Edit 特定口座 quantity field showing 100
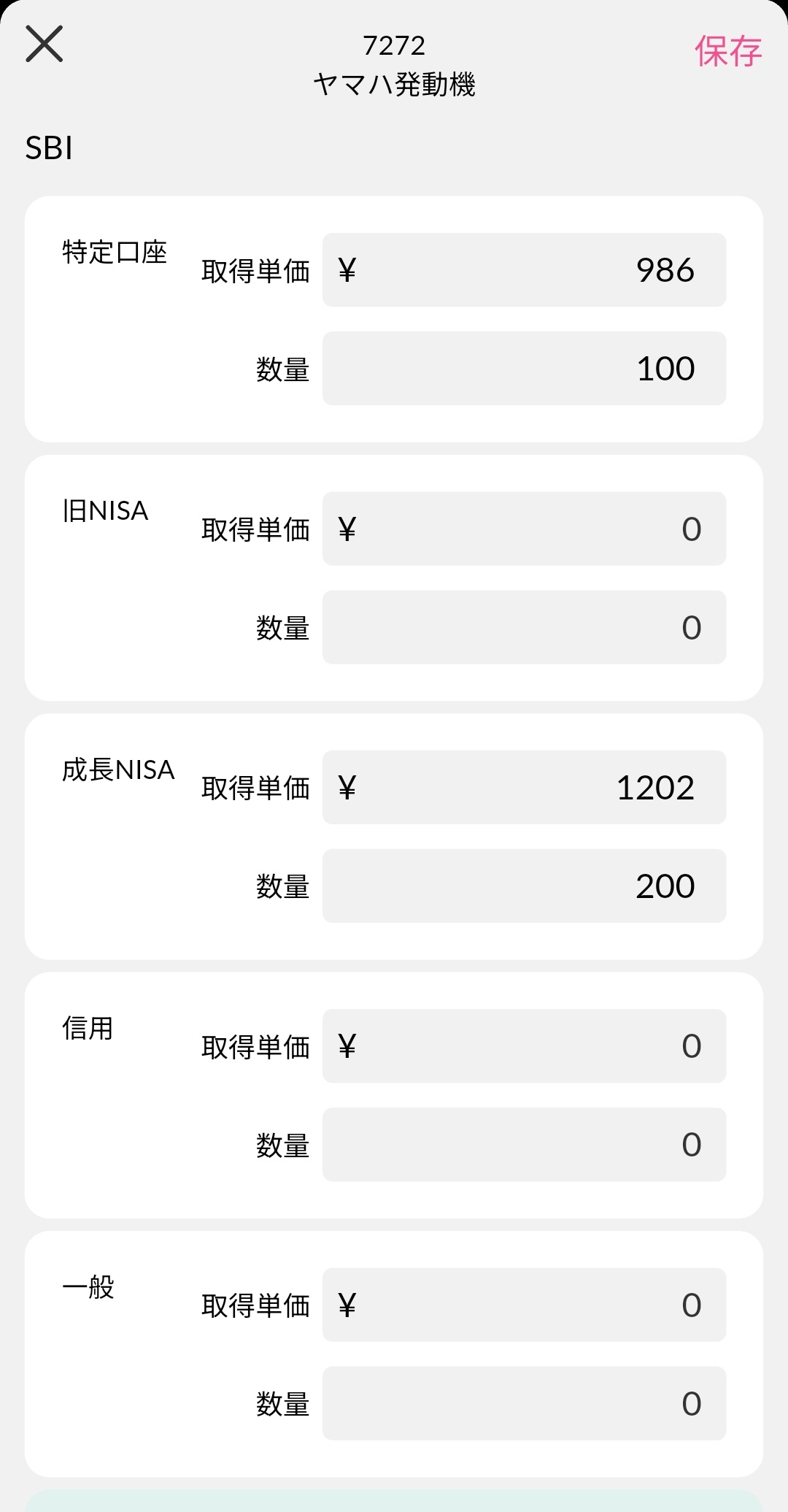Viewport: 788px width, 1512px height. pyautogui.click(x=524, y=369)
